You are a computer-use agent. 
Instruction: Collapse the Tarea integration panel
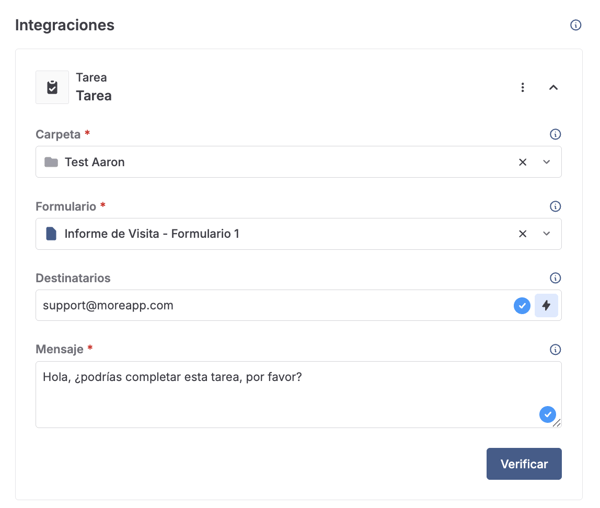click(553, 88)
